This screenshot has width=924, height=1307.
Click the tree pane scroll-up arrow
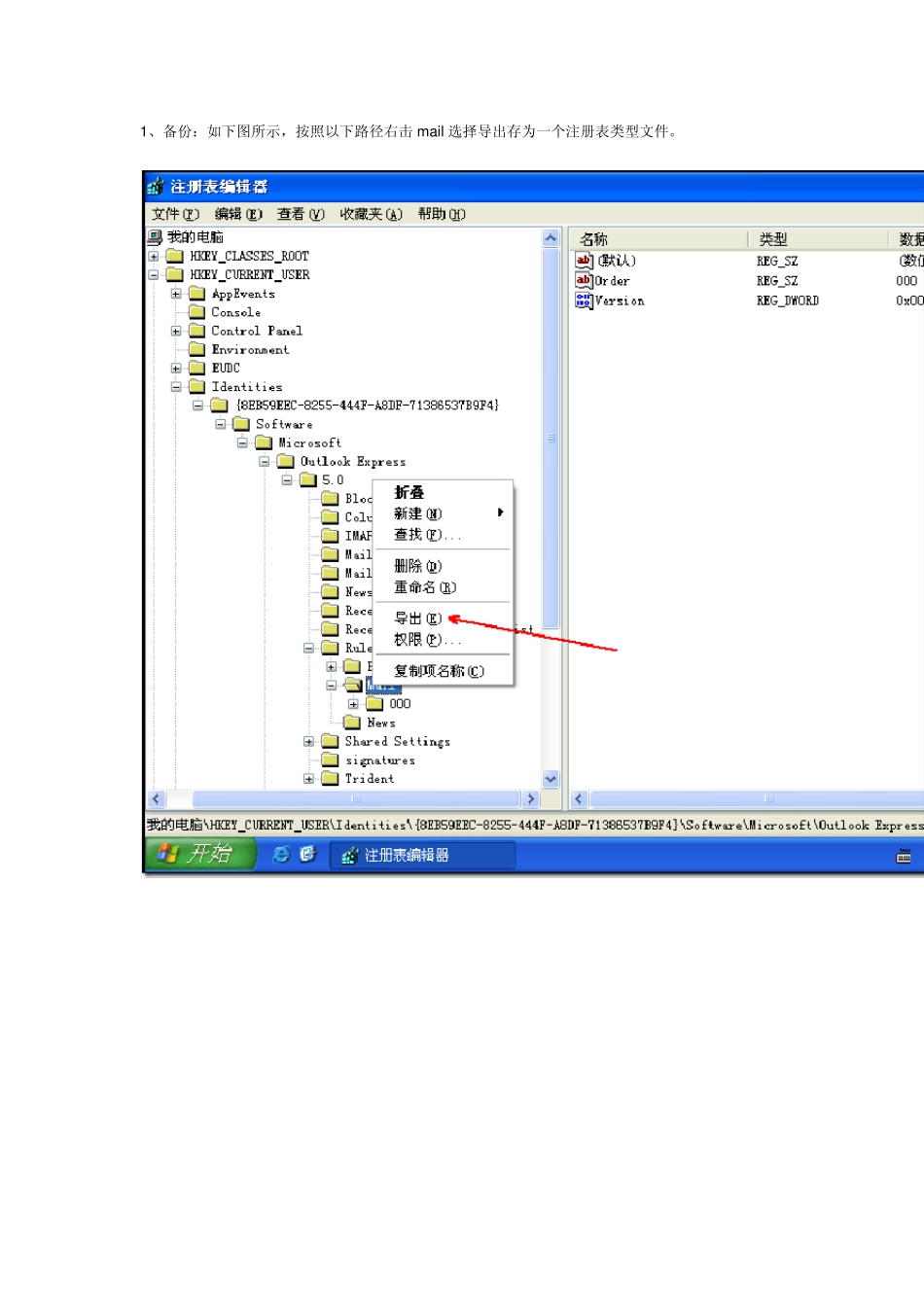click(x=551, y=238)
